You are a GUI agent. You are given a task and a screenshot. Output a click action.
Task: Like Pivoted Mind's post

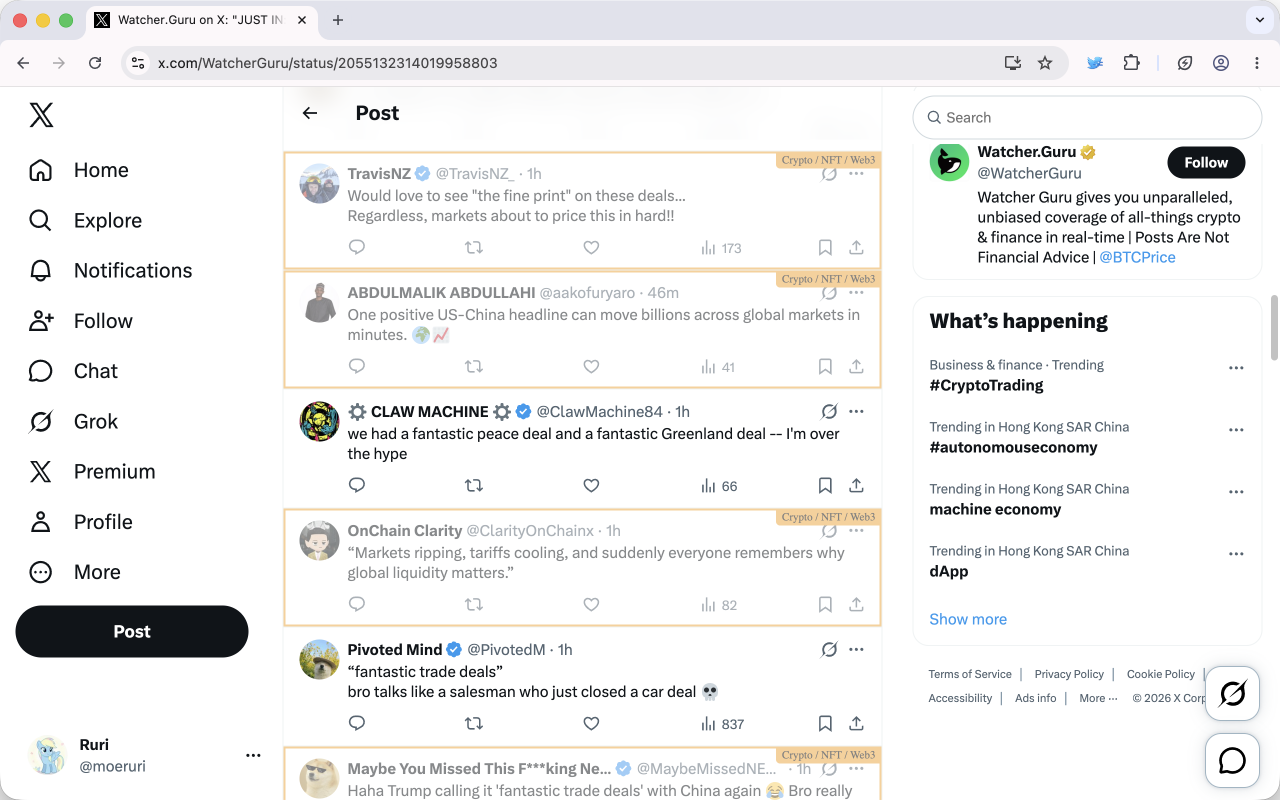591,724
